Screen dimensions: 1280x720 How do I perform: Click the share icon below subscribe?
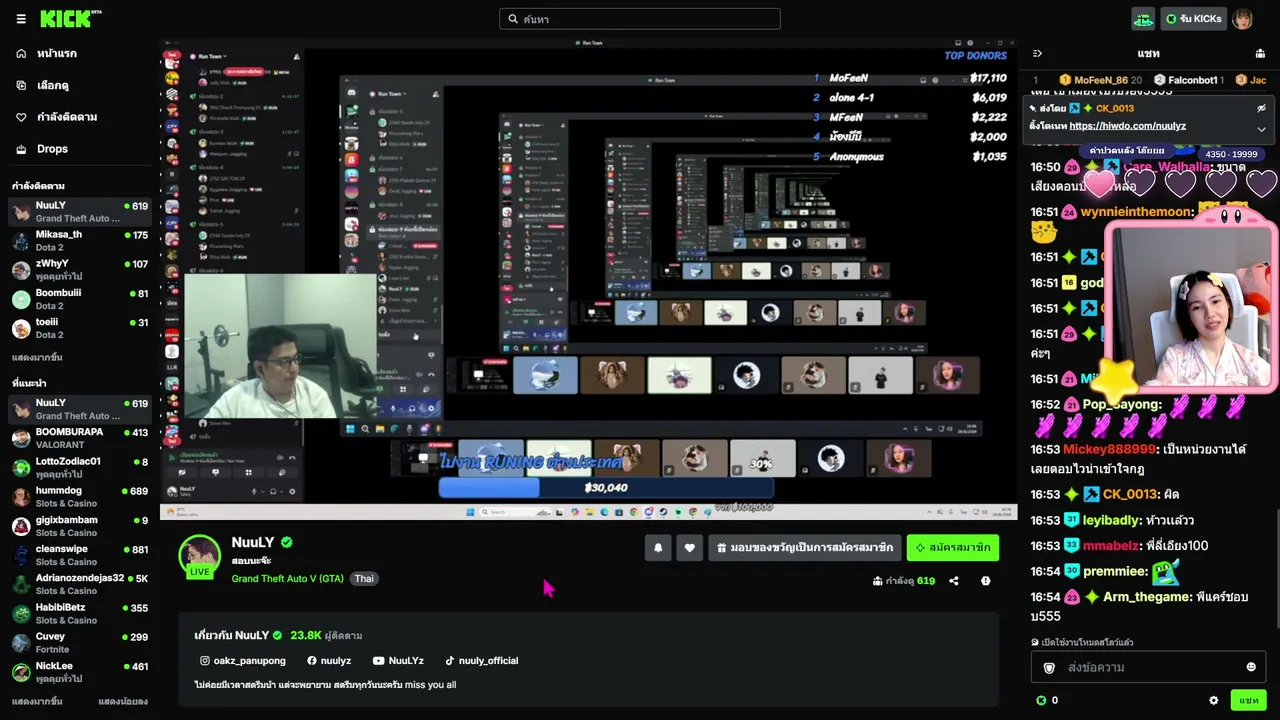(954, 581)
